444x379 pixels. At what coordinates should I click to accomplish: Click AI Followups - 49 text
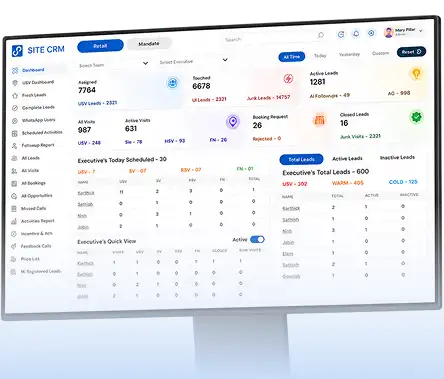coord(330,96)
